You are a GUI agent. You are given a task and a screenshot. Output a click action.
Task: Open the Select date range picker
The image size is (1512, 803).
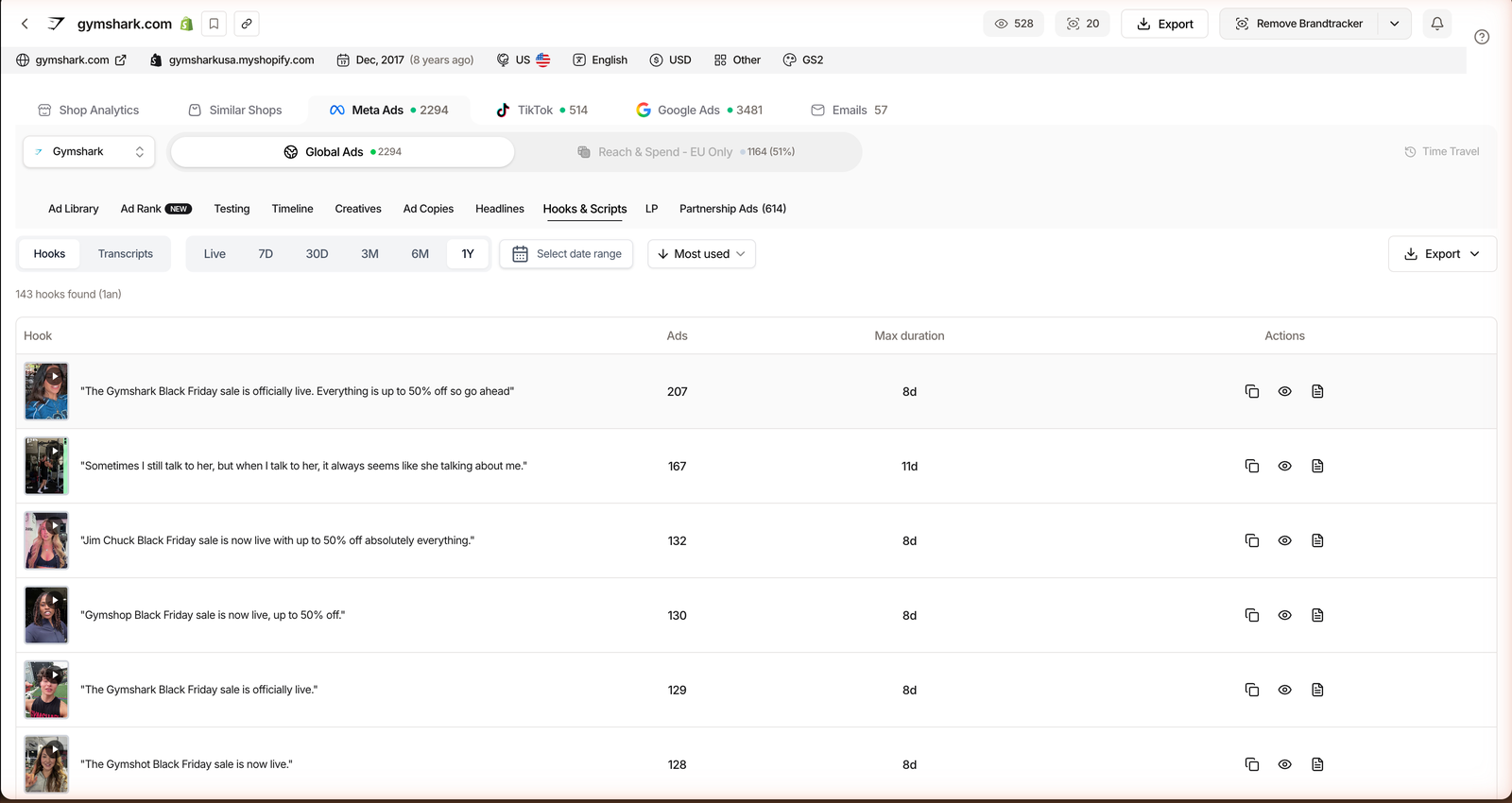click(x=566, y=253)
